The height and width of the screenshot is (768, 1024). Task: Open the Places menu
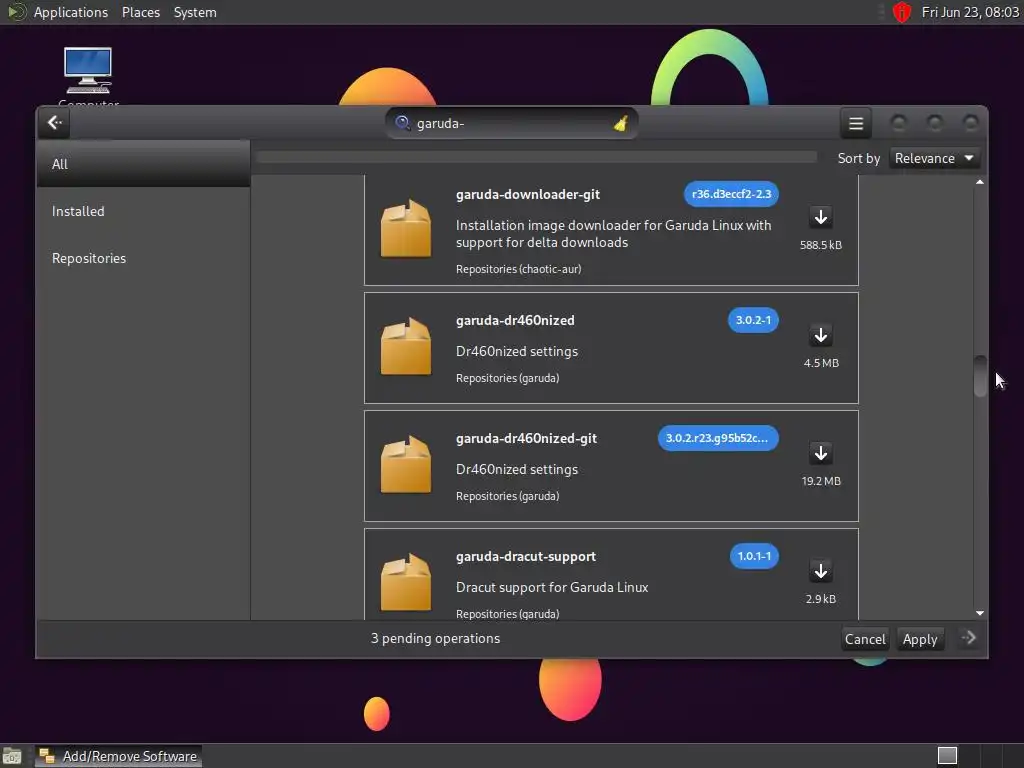coord(140,12)
